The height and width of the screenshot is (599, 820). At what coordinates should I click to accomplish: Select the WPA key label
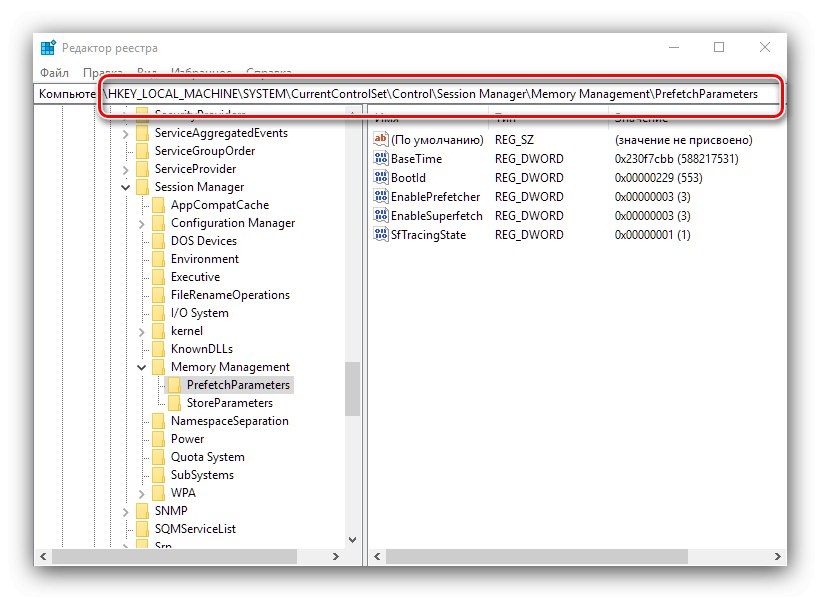[x=183, y=493]
